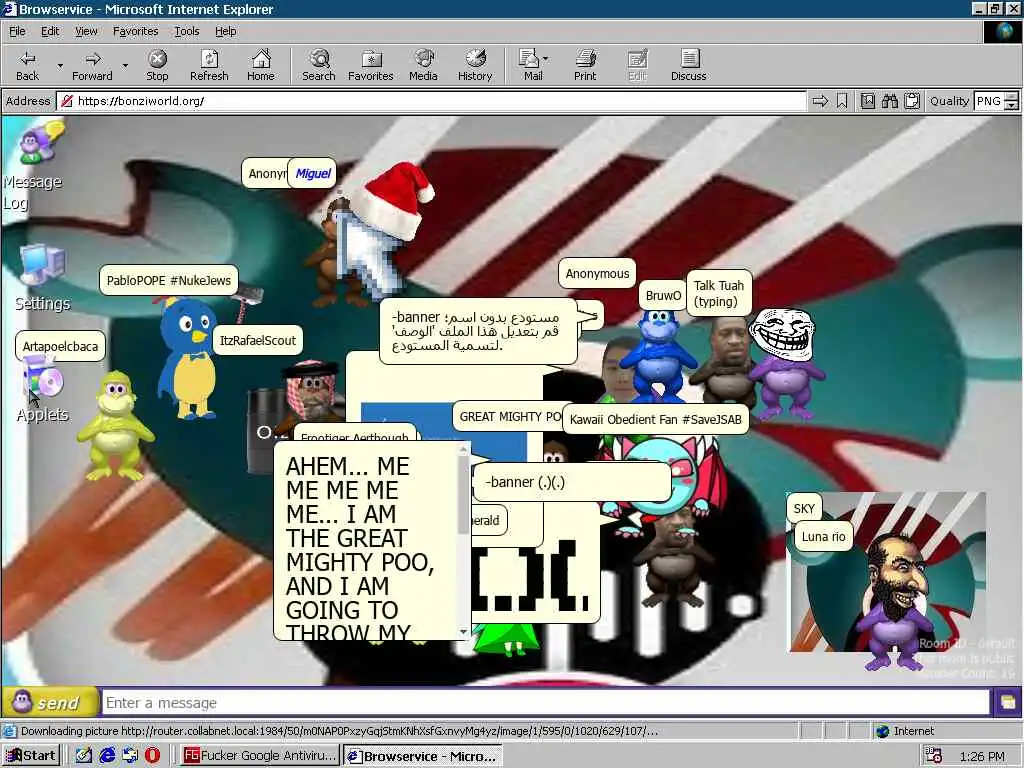This screenshot has height=768, width=1024.
Task: Click the clipboard icon near Quality
Action: pyautogui.click(x=912, y=101)
